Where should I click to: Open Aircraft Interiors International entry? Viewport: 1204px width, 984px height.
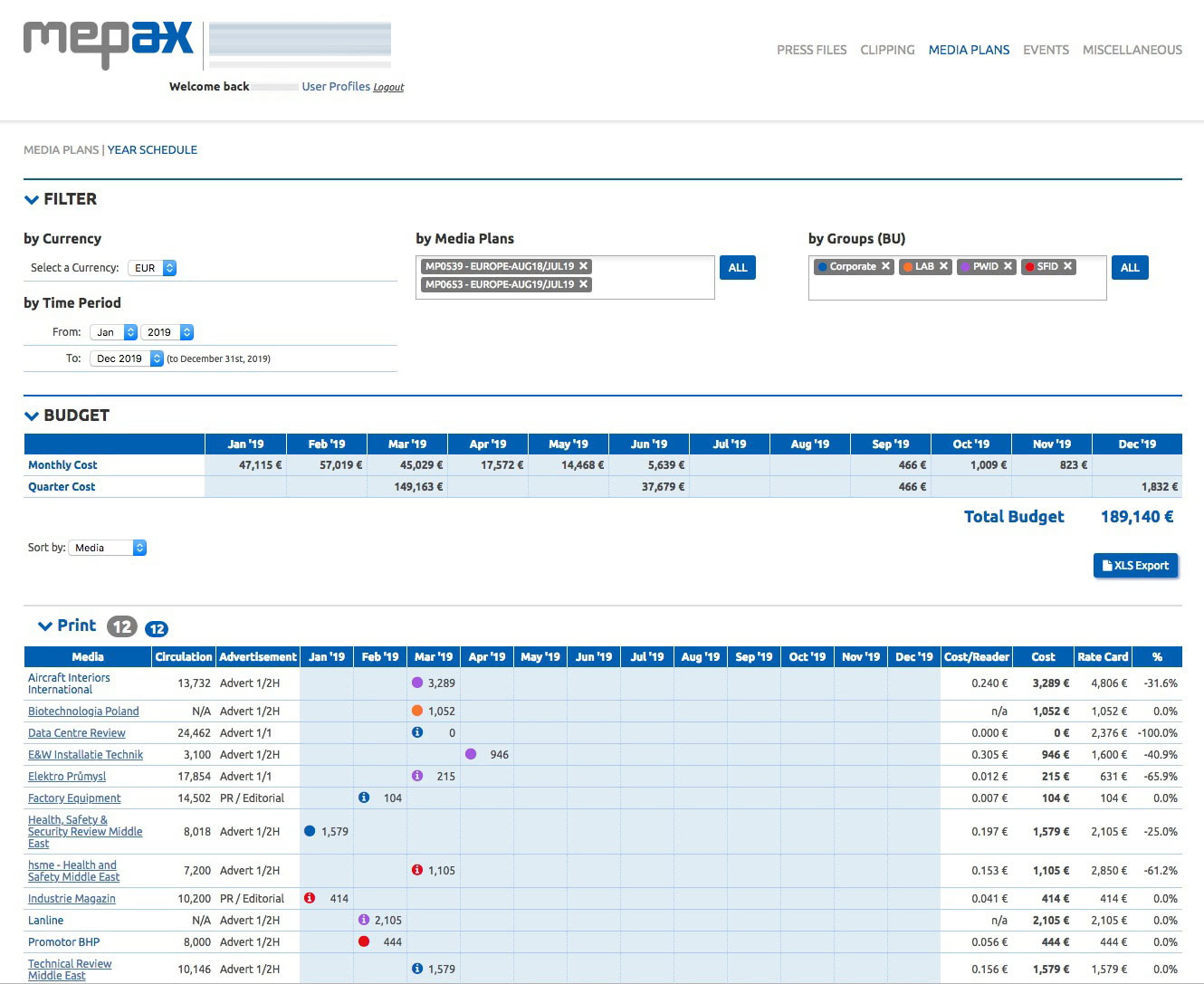[x=69, y=683]
